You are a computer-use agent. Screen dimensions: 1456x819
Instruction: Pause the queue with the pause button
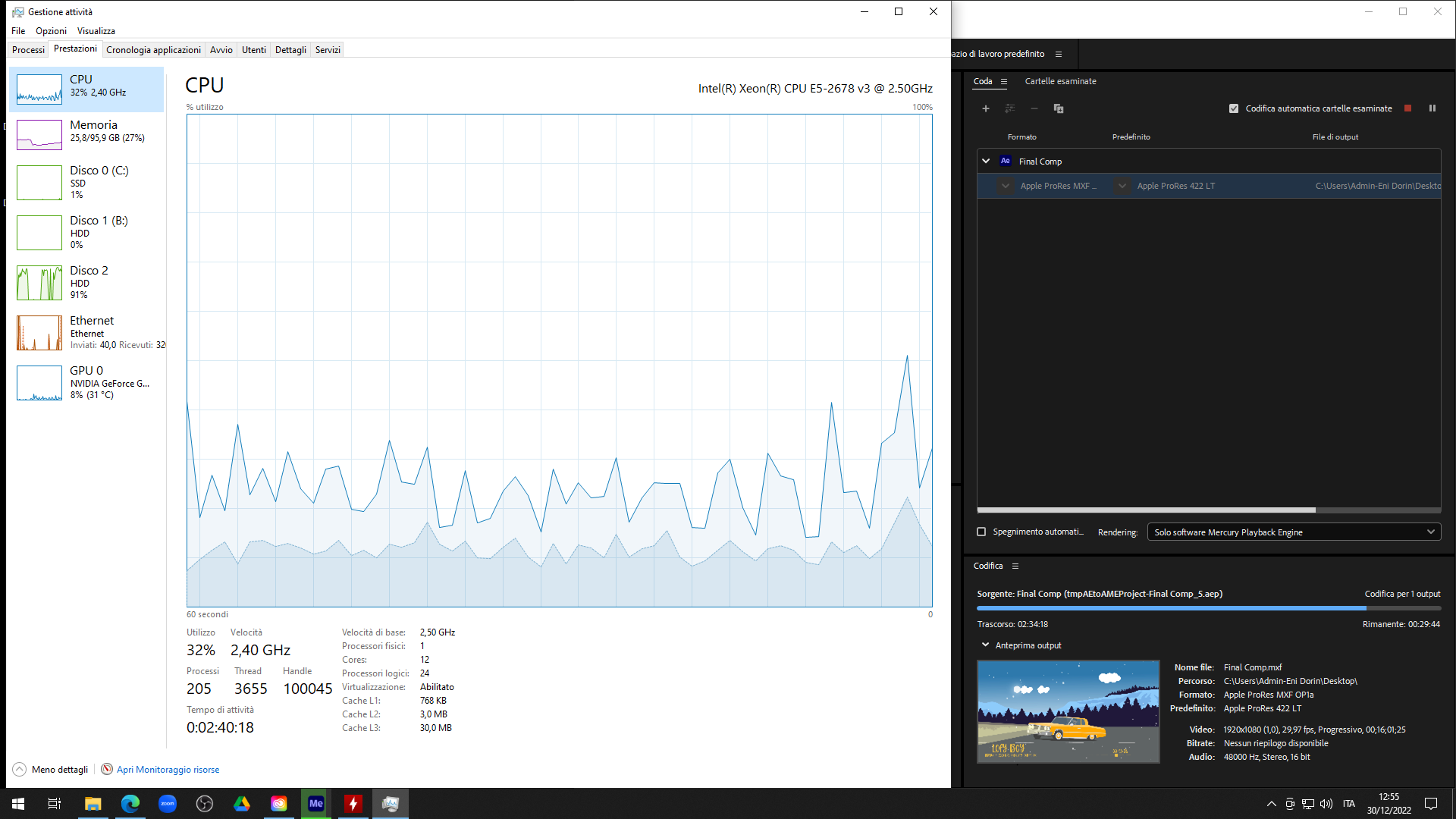click(x=1432, y=108)
